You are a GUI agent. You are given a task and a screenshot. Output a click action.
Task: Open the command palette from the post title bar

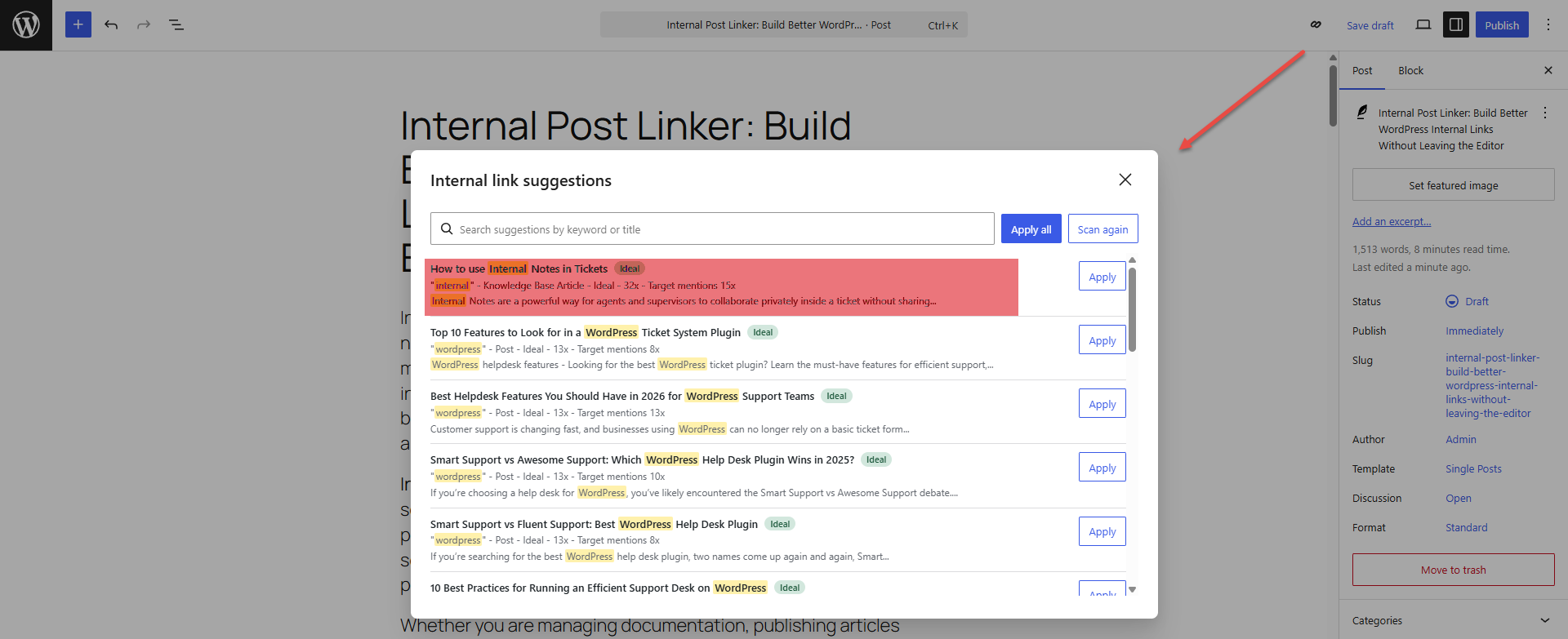point(784,24)
